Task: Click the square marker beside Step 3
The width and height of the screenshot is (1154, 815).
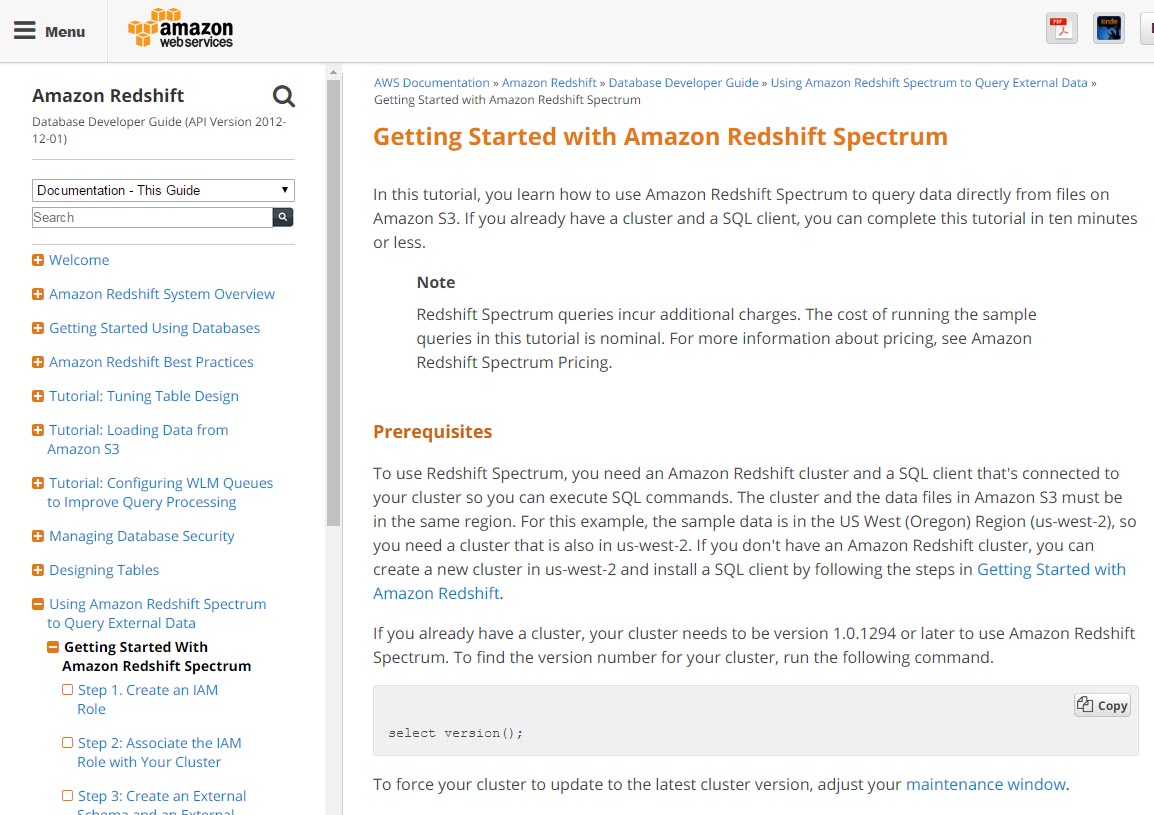Action: 67,796
